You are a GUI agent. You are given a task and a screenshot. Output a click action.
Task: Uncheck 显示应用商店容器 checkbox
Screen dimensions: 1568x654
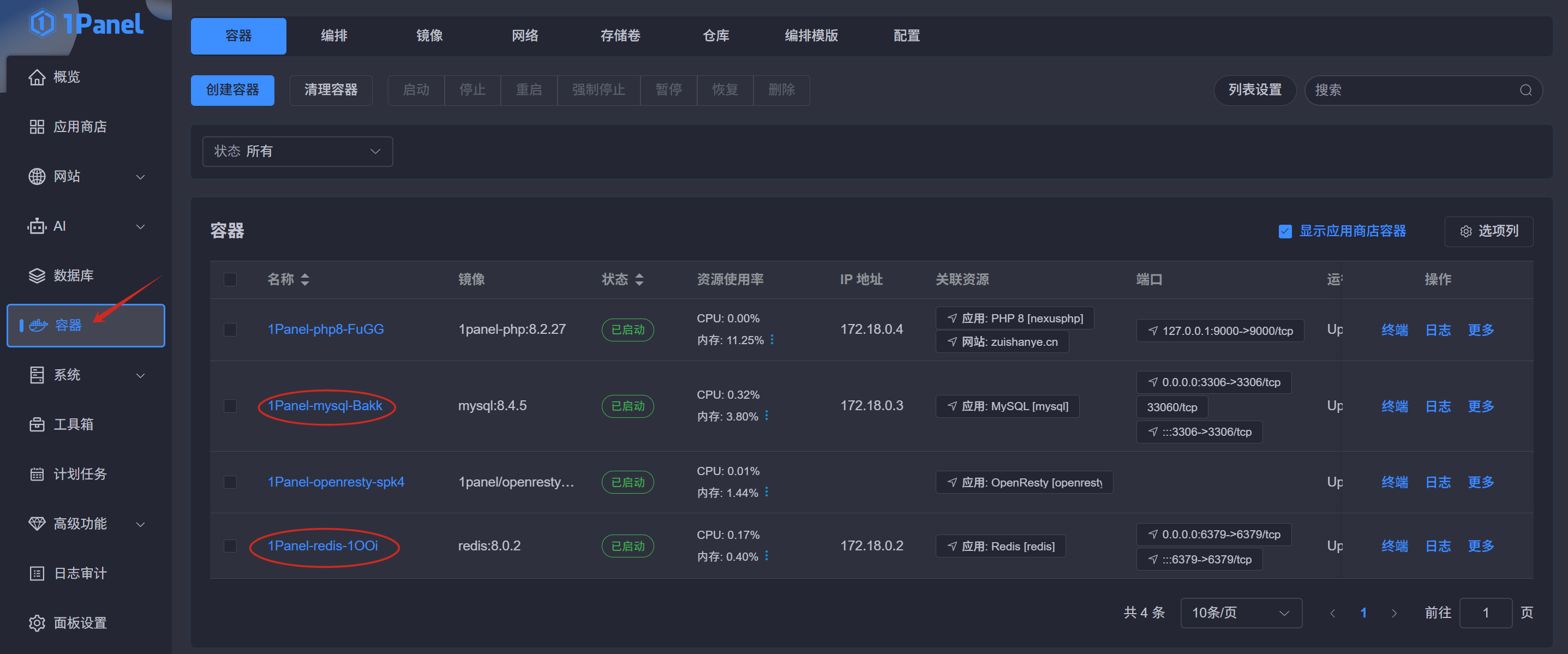point(1285,231)
